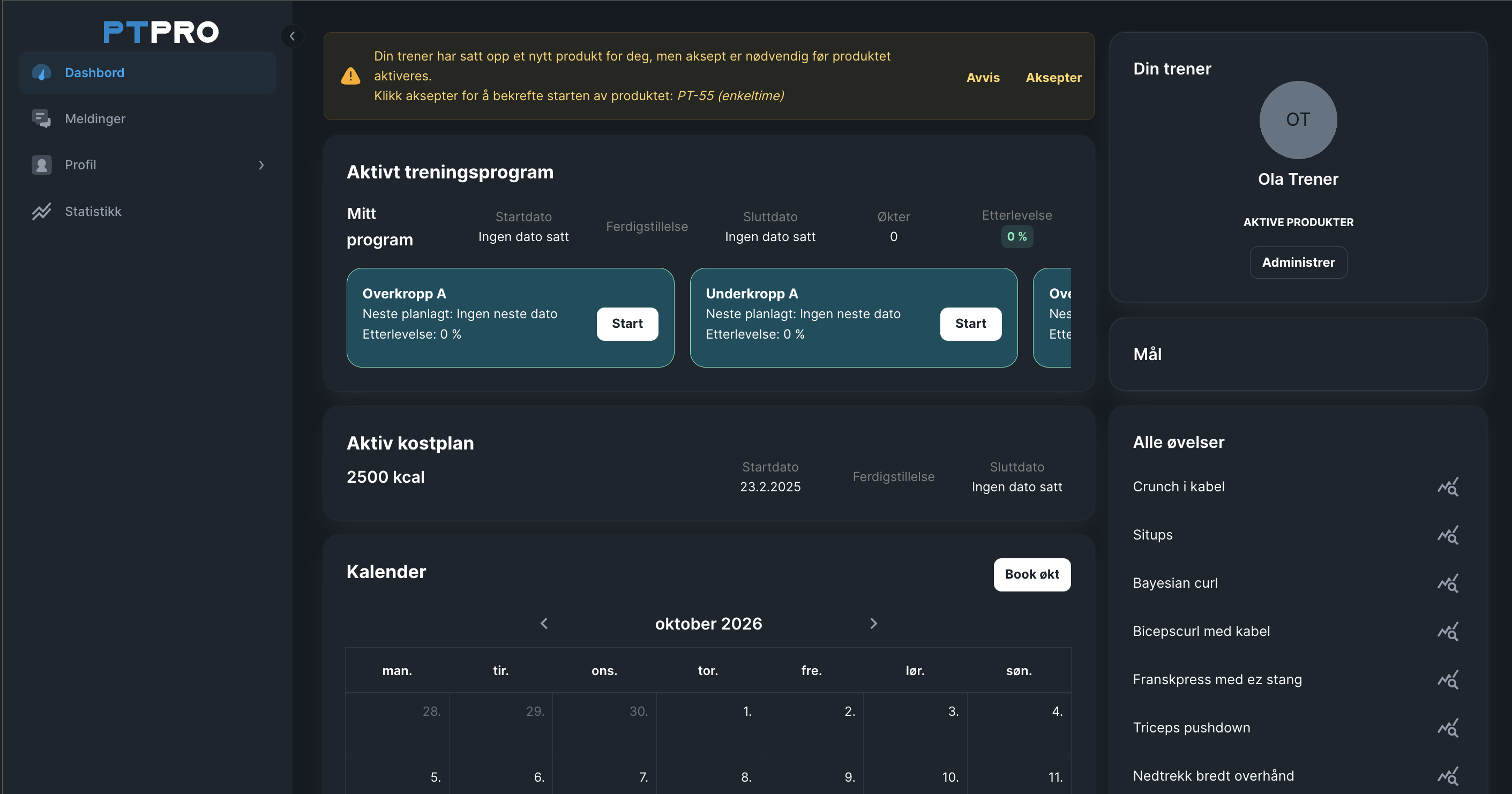Viewport: 1512px width, 794px height.
Task: Open statistics icon for Triceps pushdown
Action: 1447,728
